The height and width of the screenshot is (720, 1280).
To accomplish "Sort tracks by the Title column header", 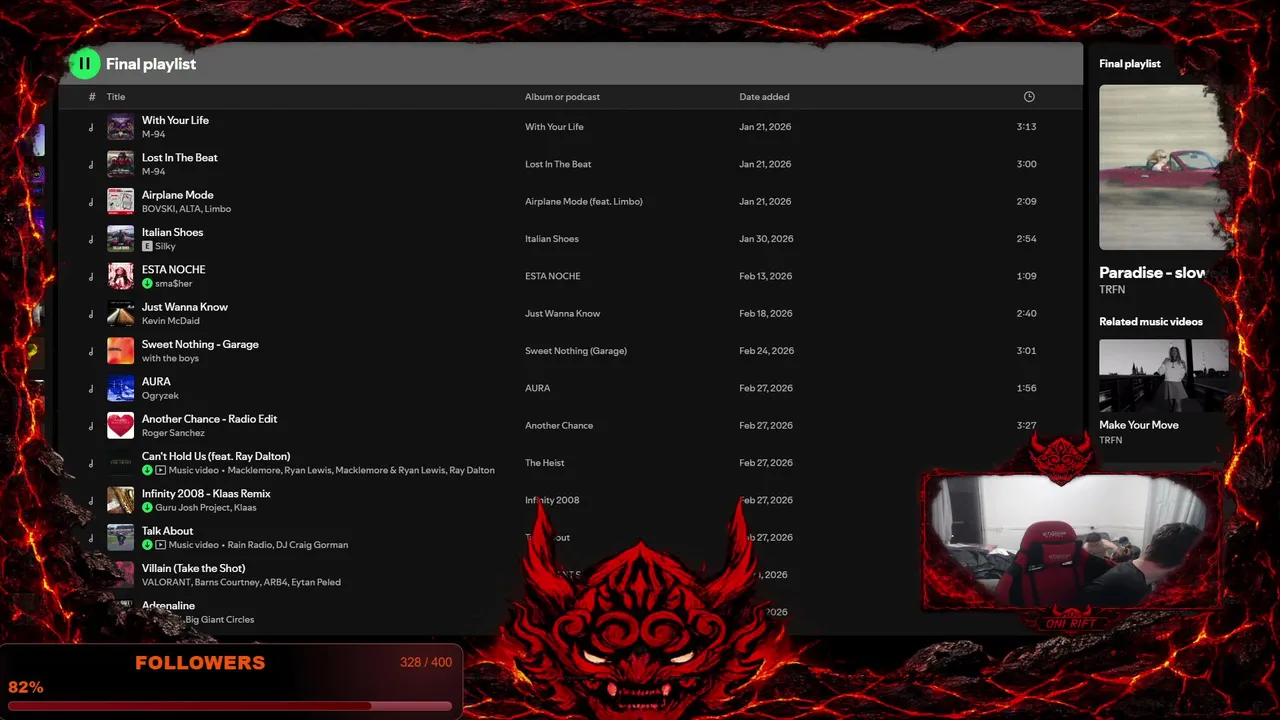I will coord(116,97).
